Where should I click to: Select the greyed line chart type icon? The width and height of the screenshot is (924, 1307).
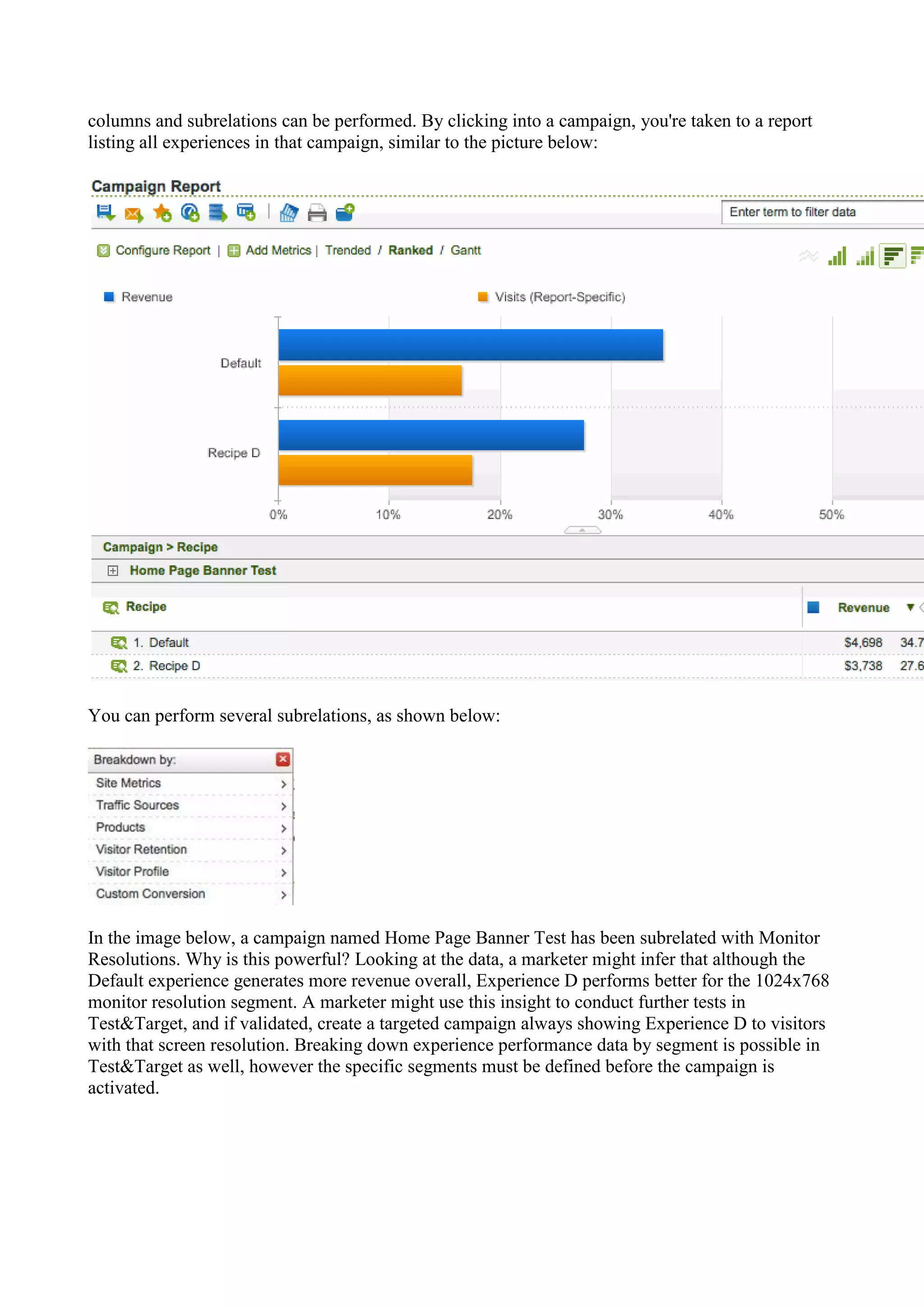(808, 256)
